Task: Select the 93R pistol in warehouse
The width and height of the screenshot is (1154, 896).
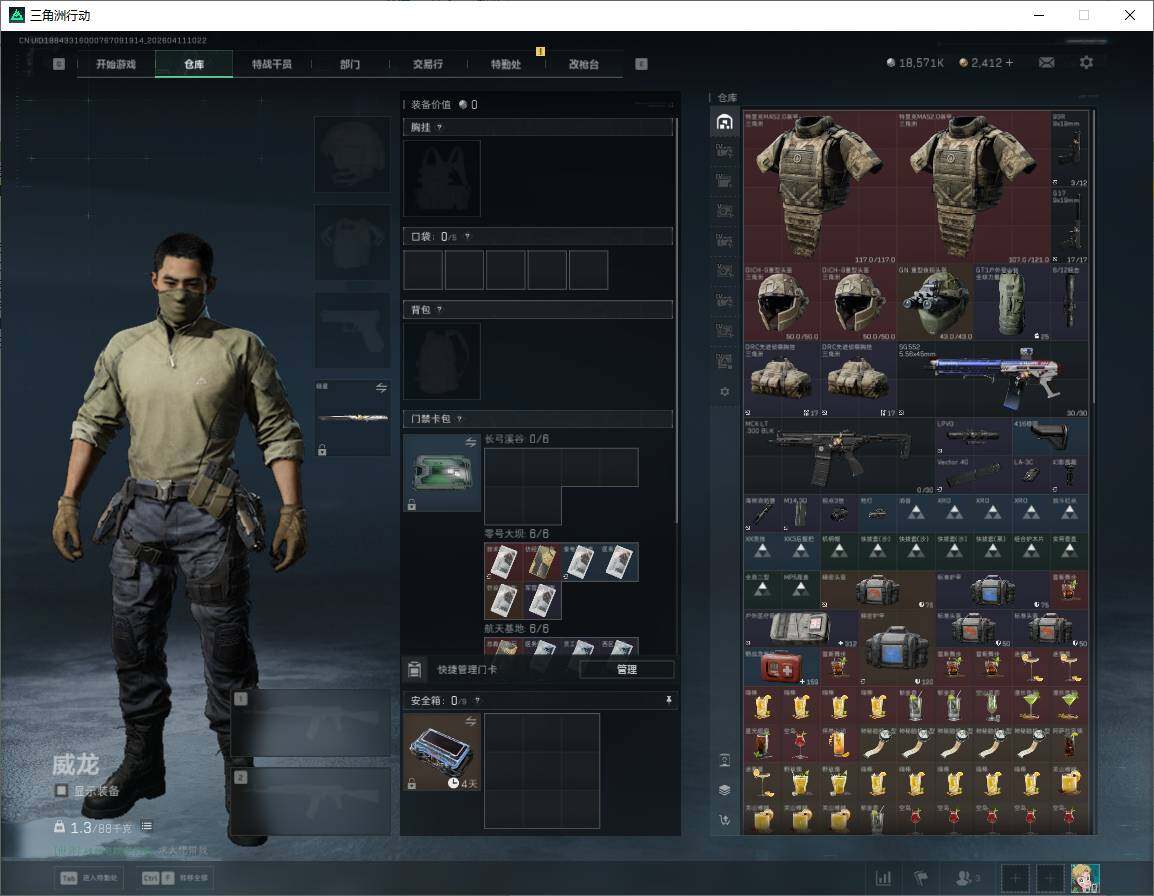Action: (x=1069, y=149)
